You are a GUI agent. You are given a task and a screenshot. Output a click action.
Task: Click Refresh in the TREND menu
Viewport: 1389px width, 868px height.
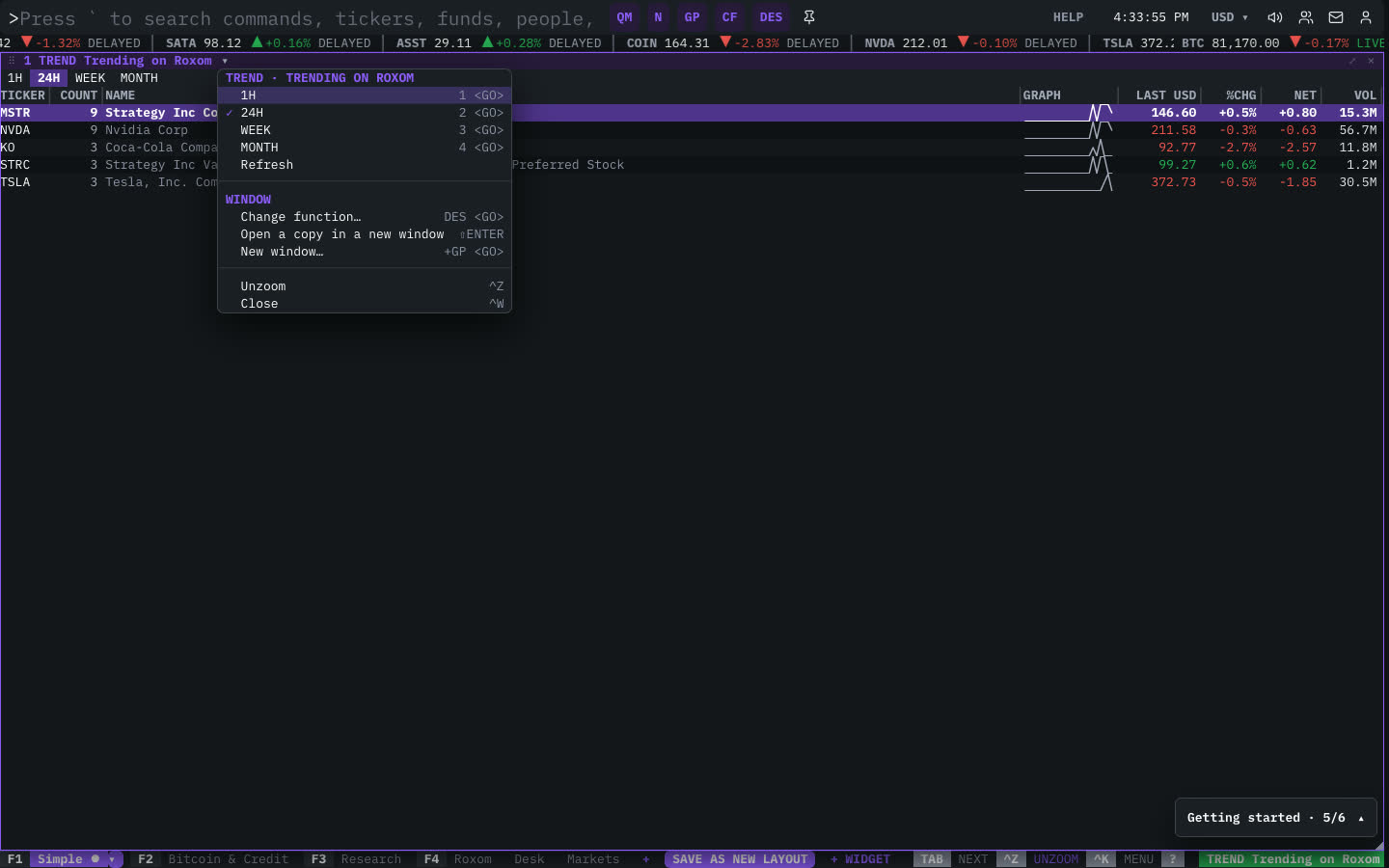tap(365, 165)
